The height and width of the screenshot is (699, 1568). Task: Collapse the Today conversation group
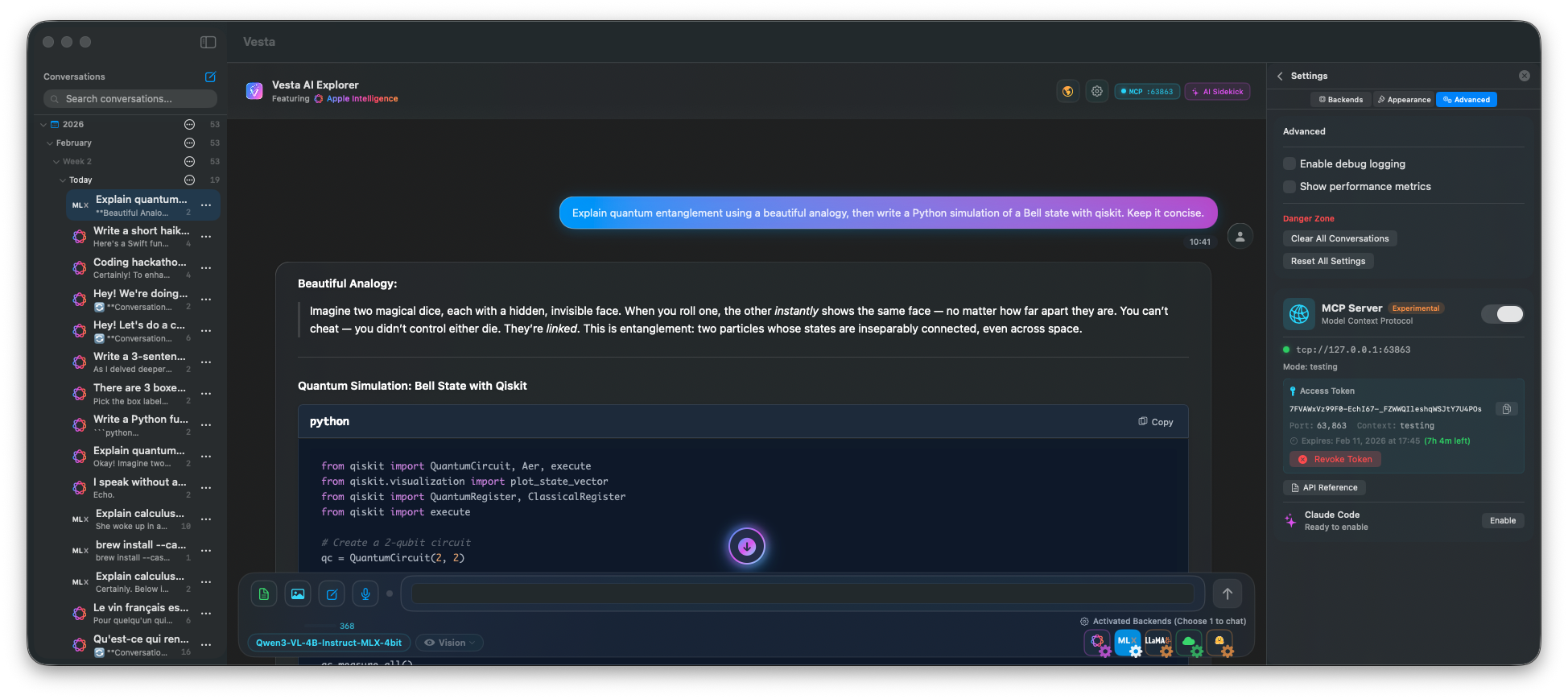click(x=63, y=180)
